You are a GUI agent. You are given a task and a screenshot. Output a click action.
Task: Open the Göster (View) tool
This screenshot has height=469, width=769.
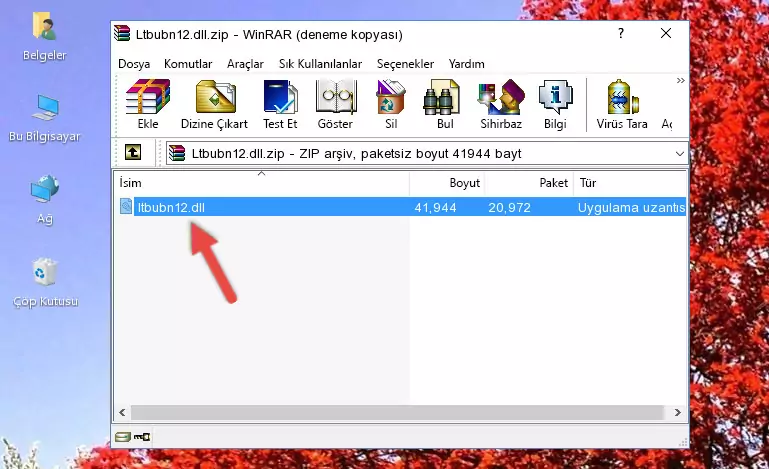click(x=335, y=104)
